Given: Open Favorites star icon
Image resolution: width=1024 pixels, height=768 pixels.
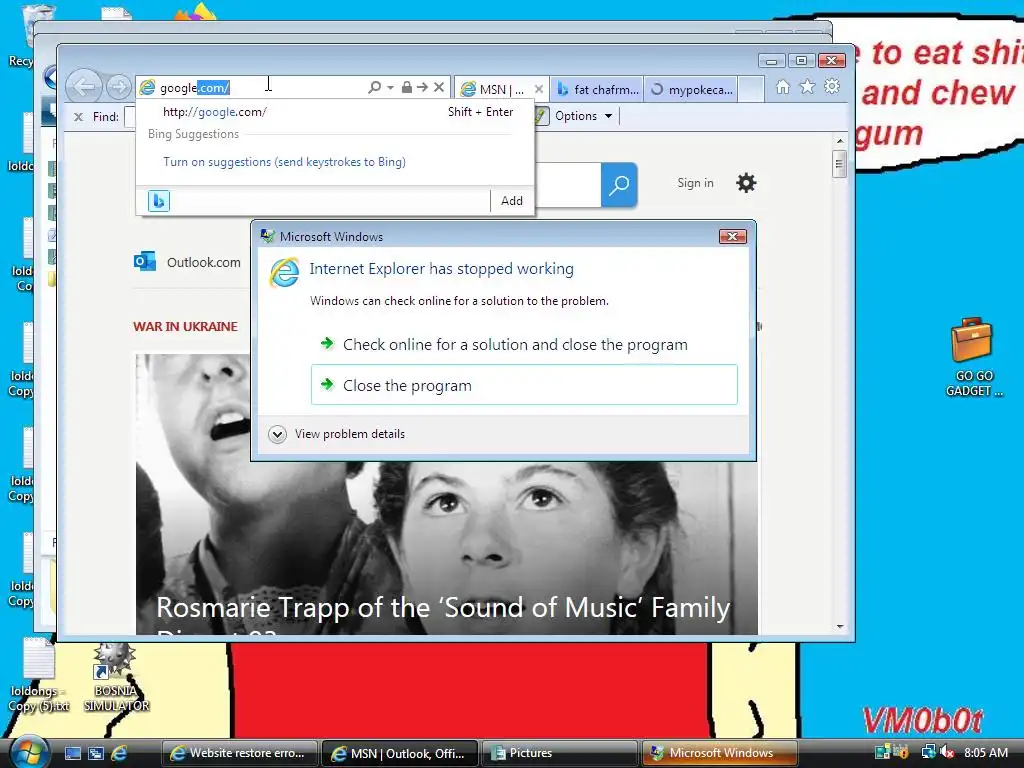Looking at the screenshot, I should [808, 86].
